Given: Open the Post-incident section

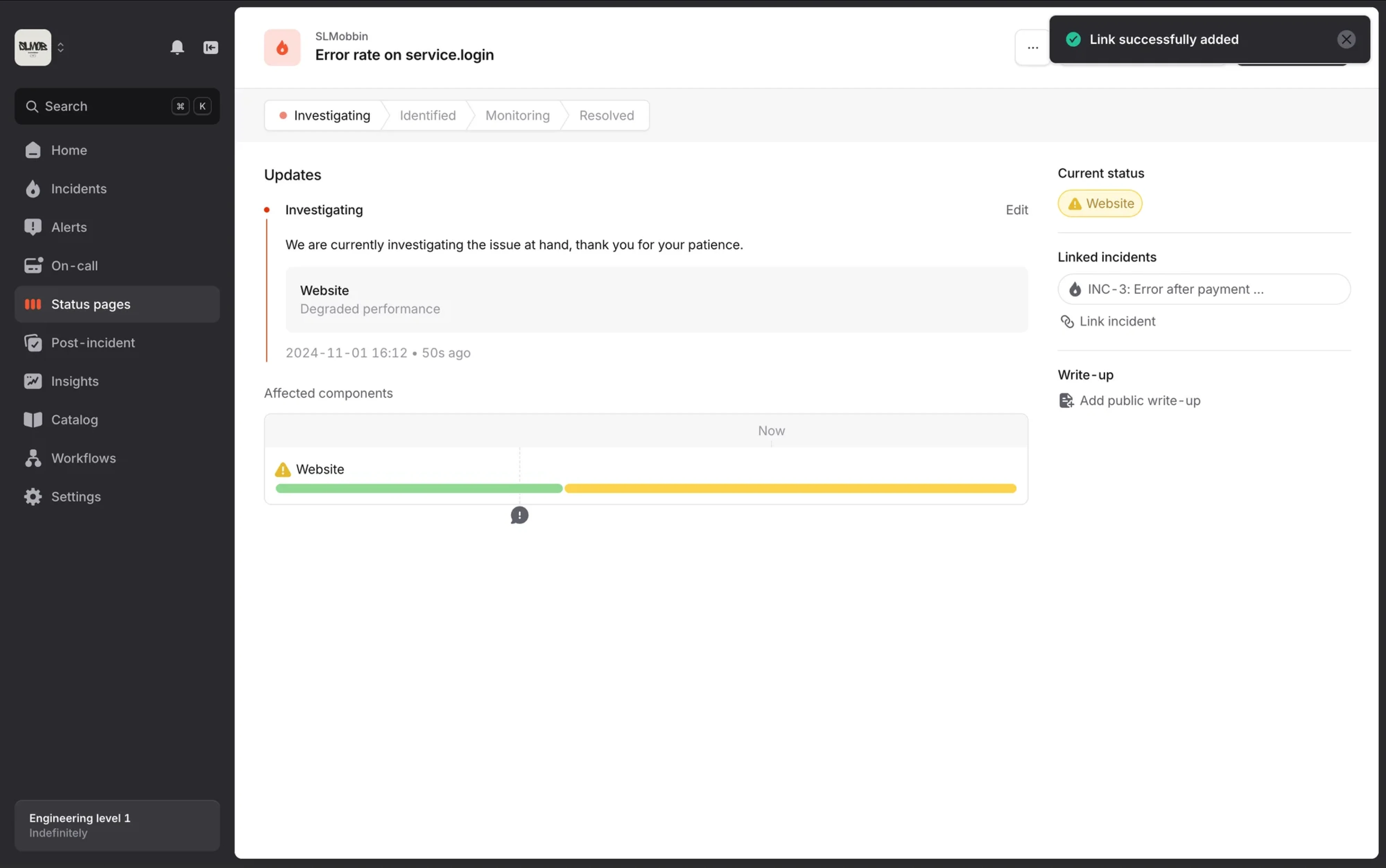Looking at the screenshot, I should point(94,343).
